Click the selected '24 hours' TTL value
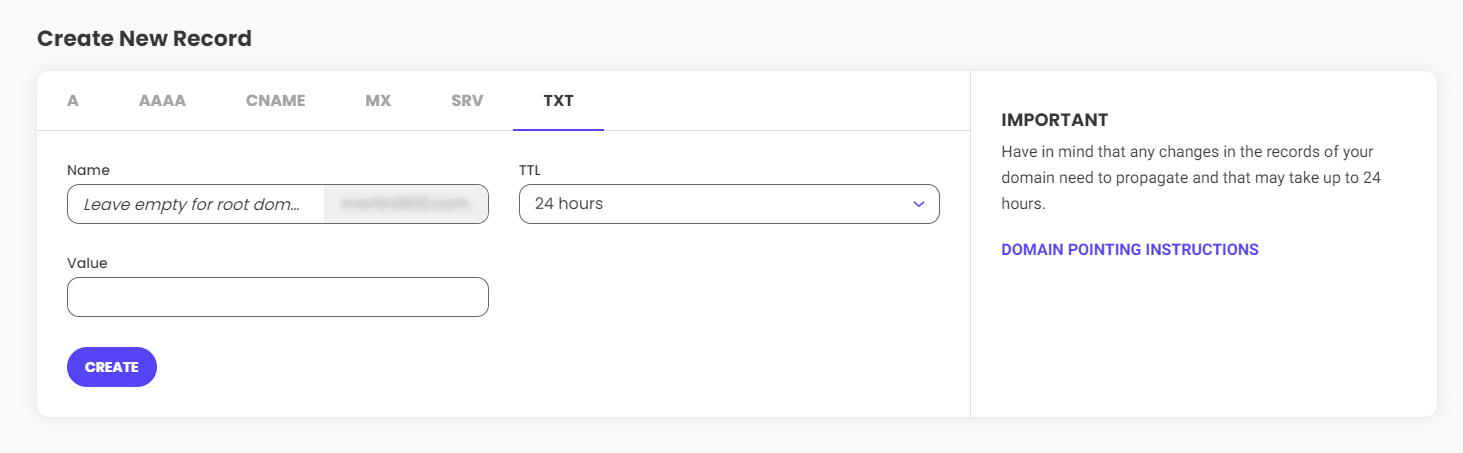Viewport: 1463px width, 453px height. pyautogui.click(x=569, y=204)
